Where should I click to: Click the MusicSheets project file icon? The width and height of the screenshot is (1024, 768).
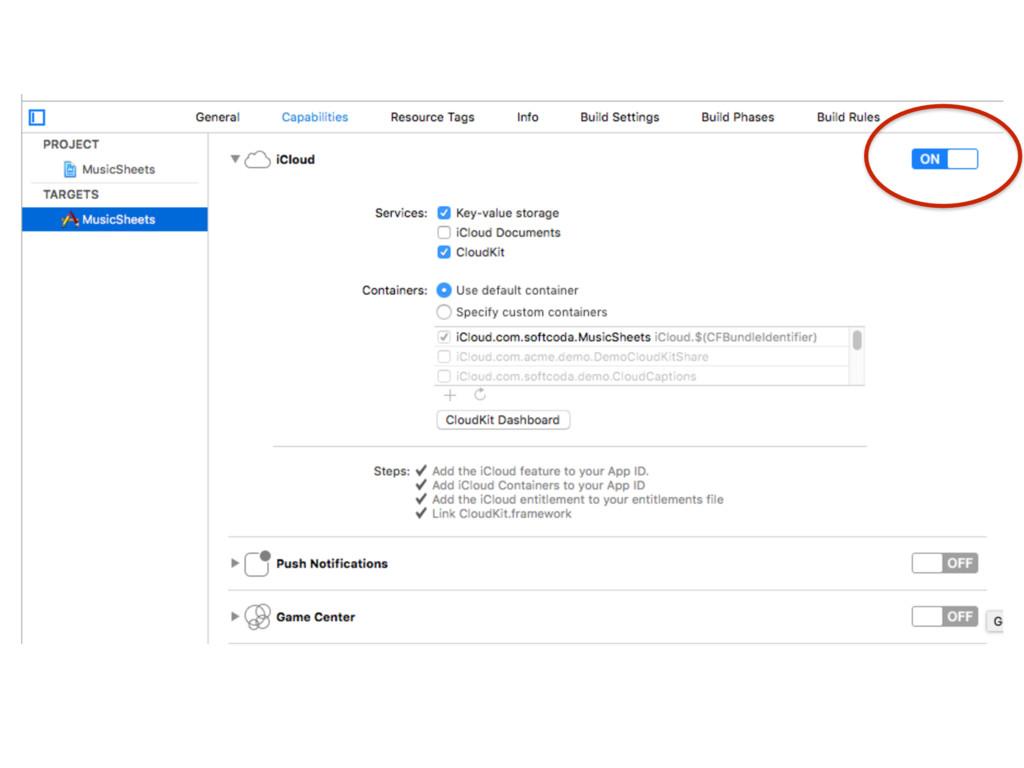tap(70, 170)
